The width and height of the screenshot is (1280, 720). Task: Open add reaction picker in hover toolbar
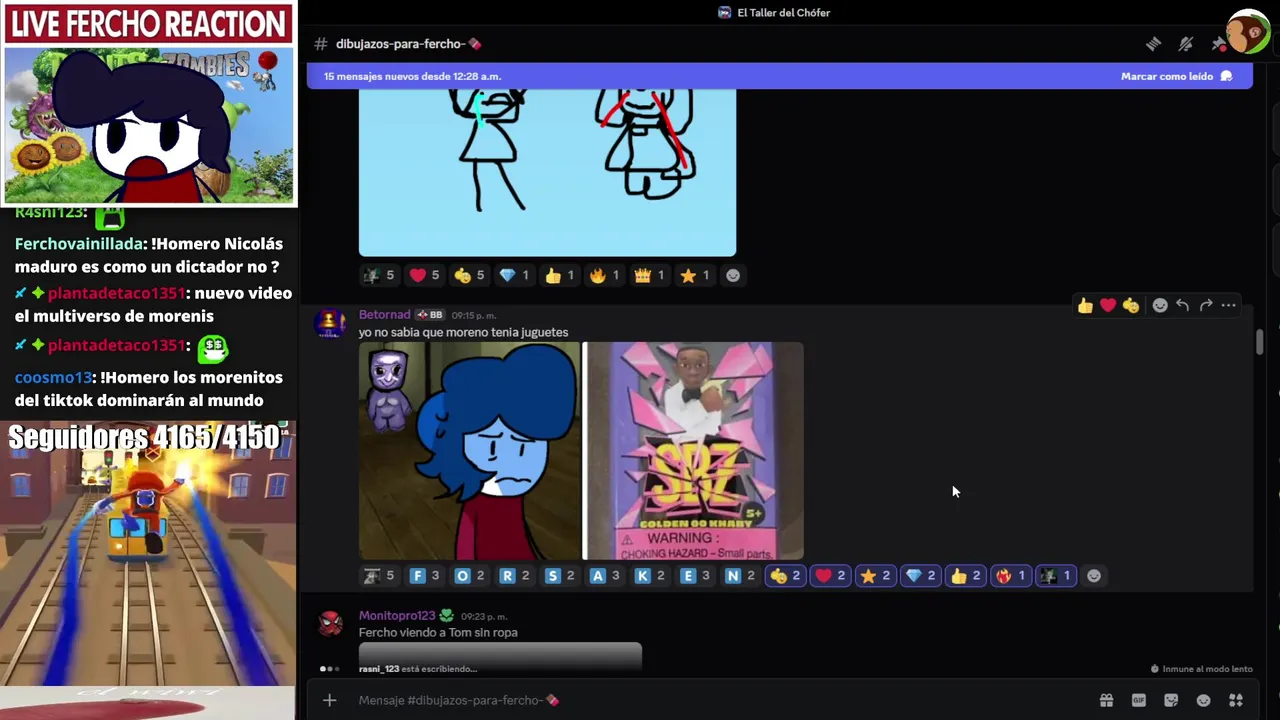pos(1160,305)
